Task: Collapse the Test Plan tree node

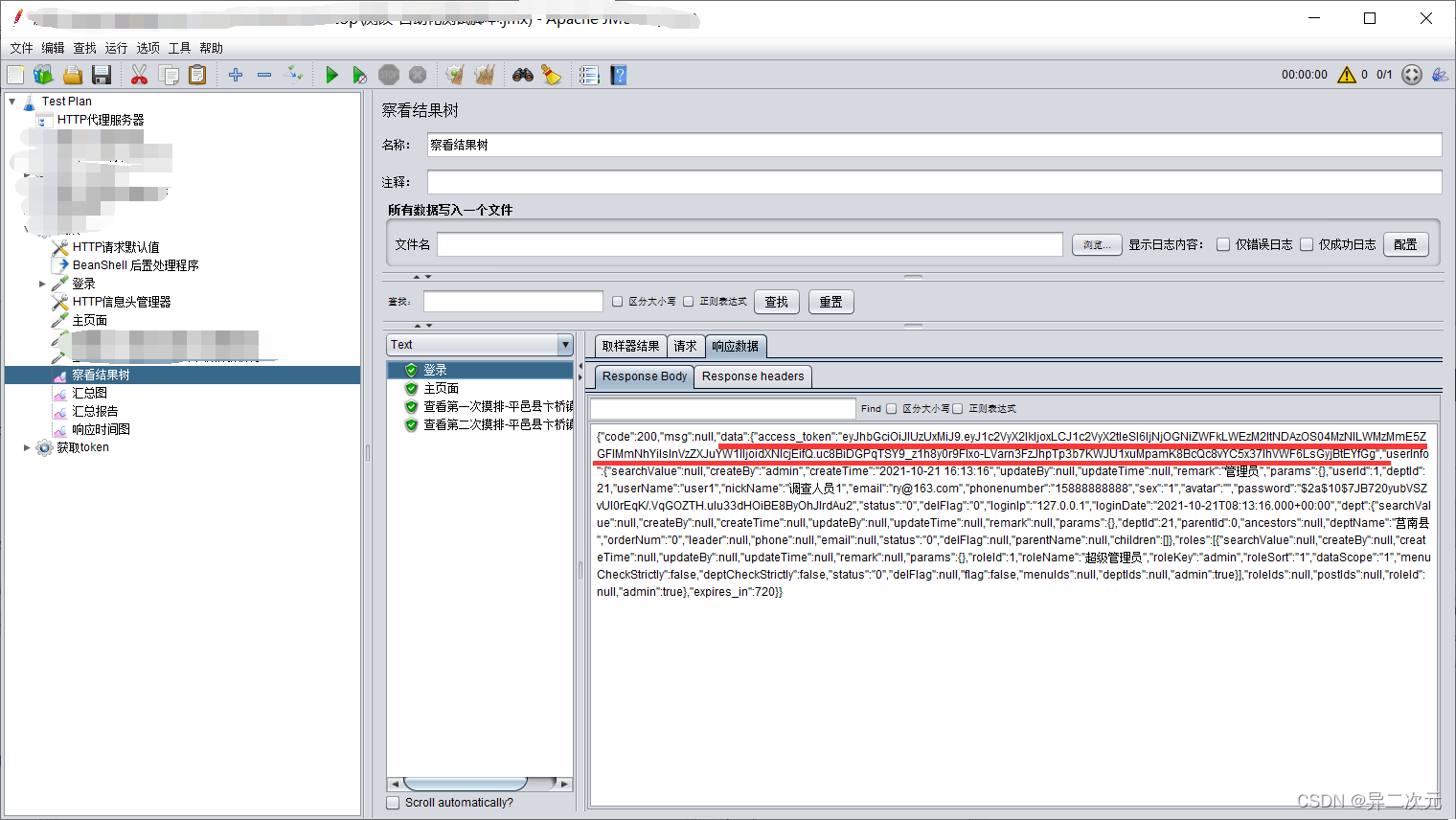Action: click(x=12, y=102)
